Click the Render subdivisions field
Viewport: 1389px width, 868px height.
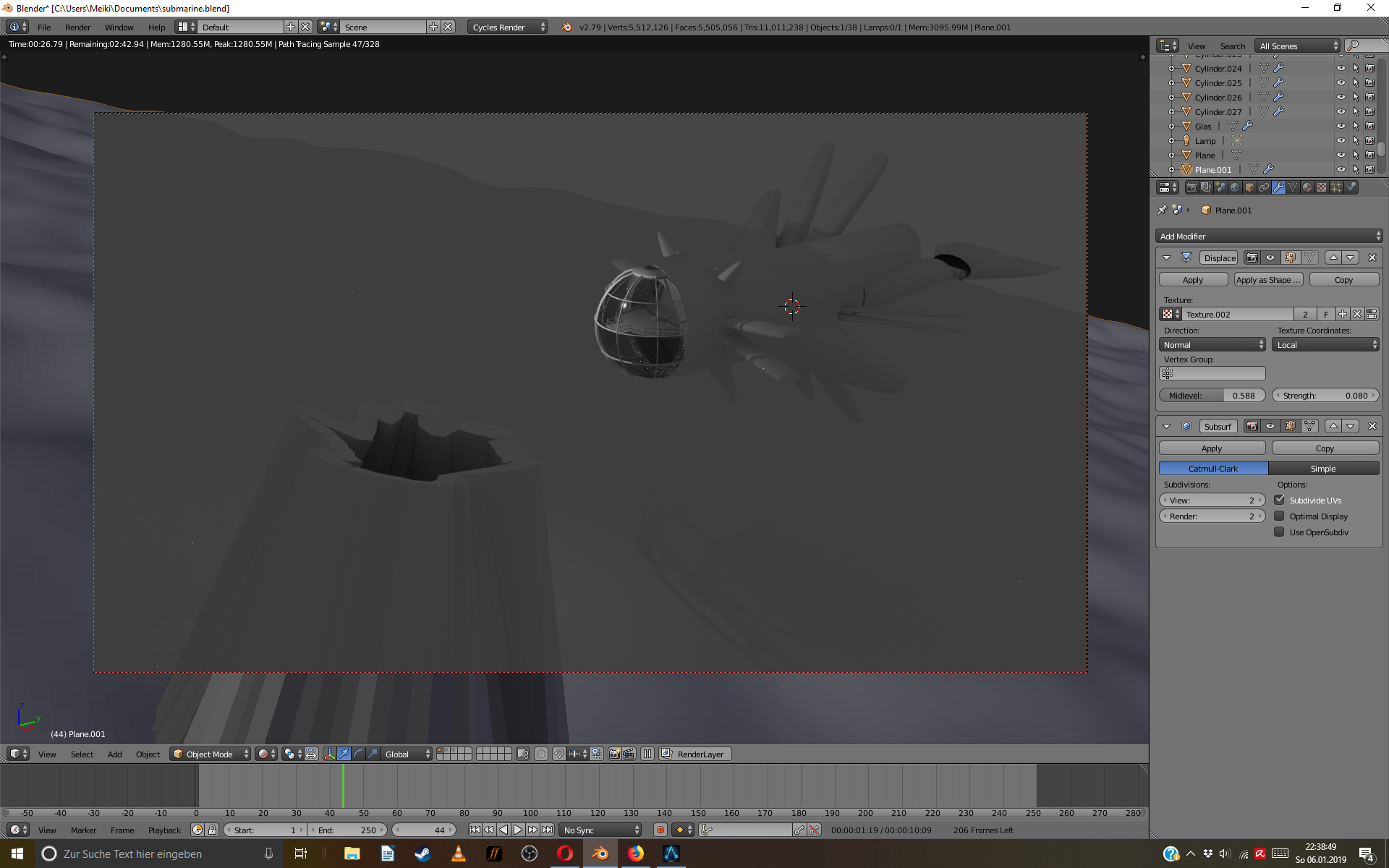pos(1212,516)
